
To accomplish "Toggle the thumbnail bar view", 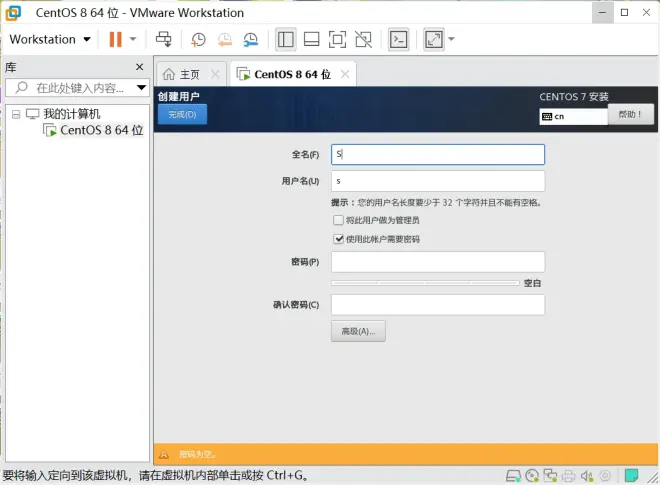I will (311, 39).
